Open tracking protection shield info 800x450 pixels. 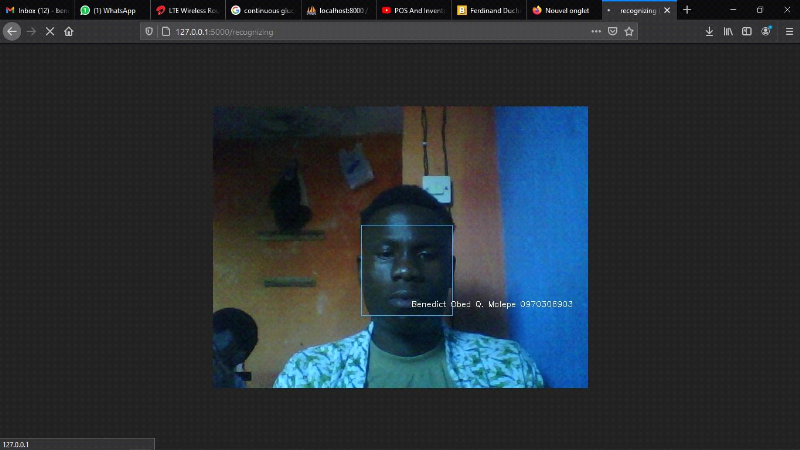pos(148,32)
